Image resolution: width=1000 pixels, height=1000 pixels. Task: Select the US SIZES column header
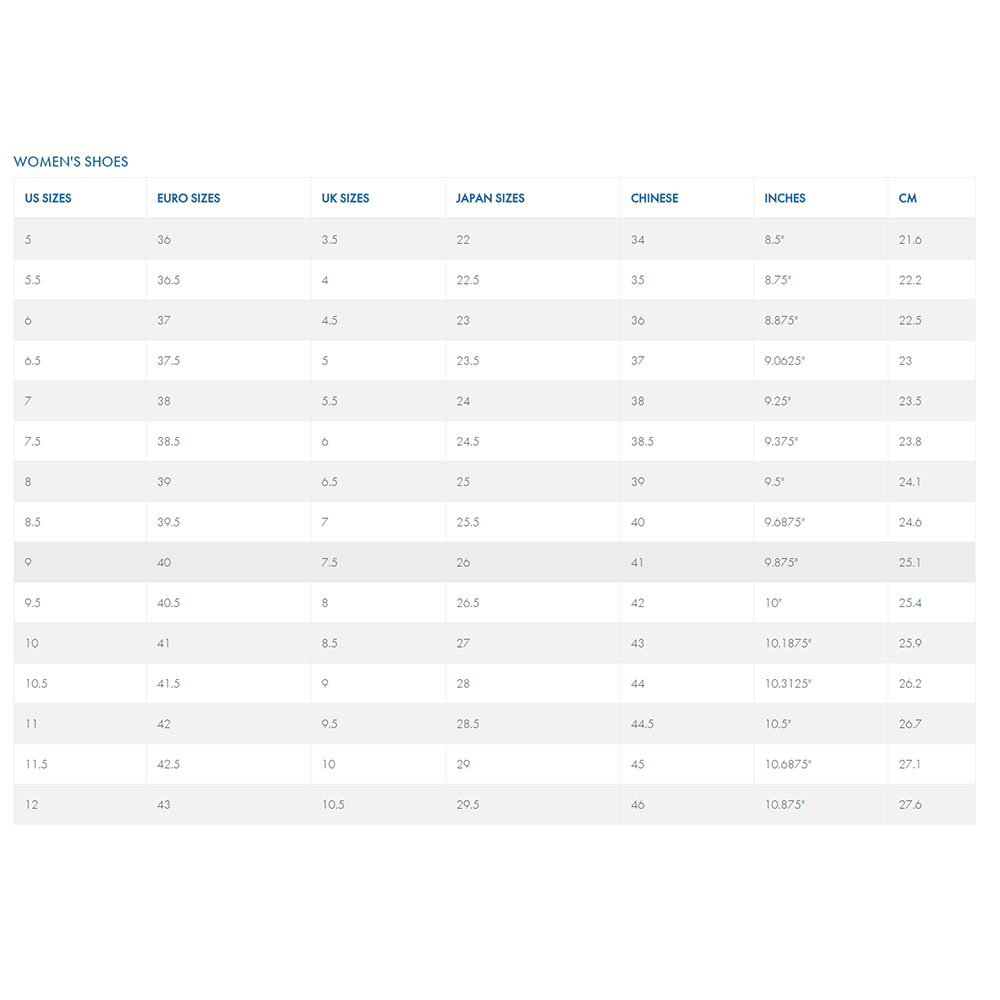(x=48, y=198)
